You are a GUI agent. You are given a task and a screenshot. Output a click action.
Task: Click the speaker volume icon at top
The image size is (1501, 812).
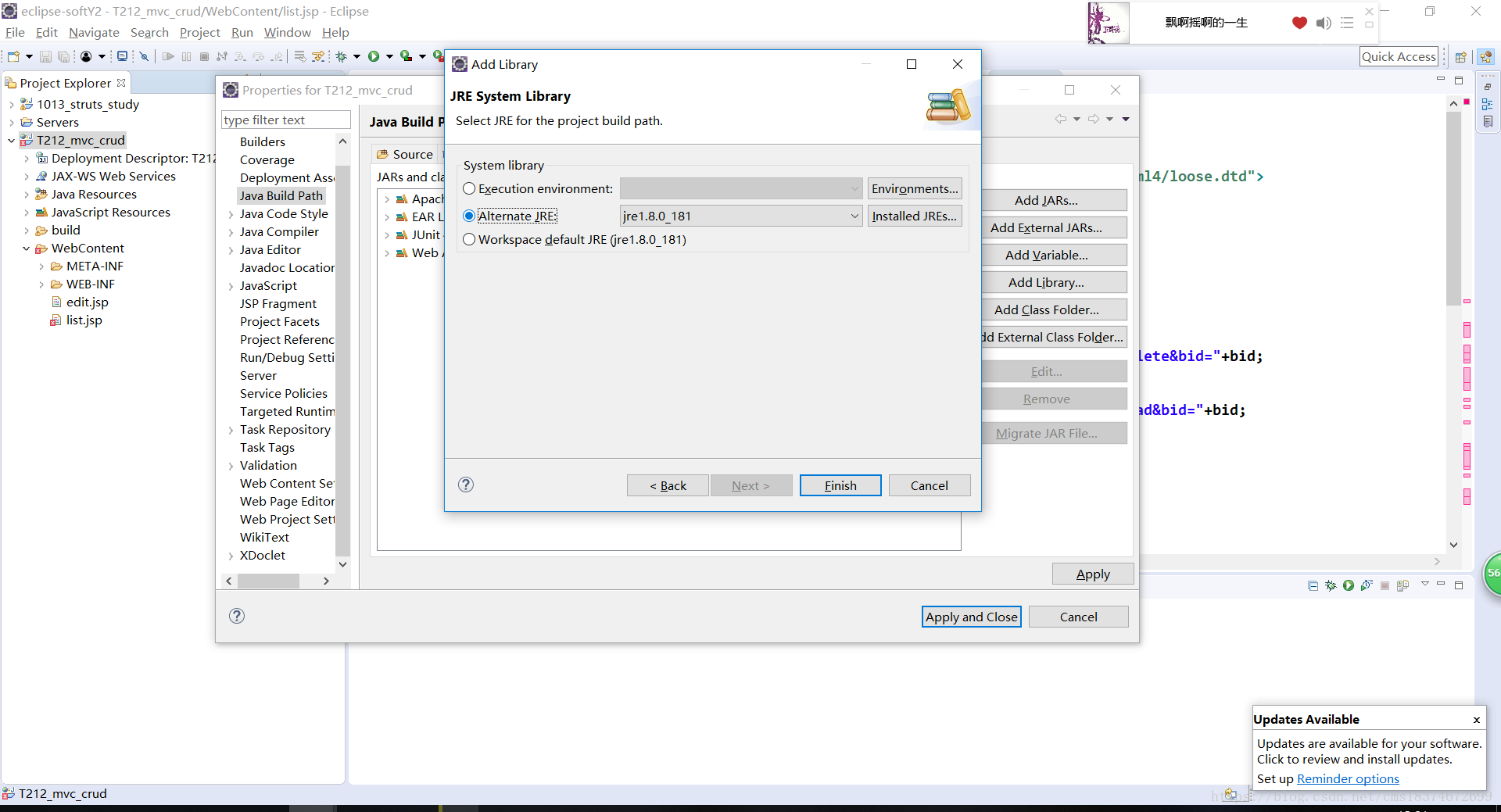point(1323,23)
